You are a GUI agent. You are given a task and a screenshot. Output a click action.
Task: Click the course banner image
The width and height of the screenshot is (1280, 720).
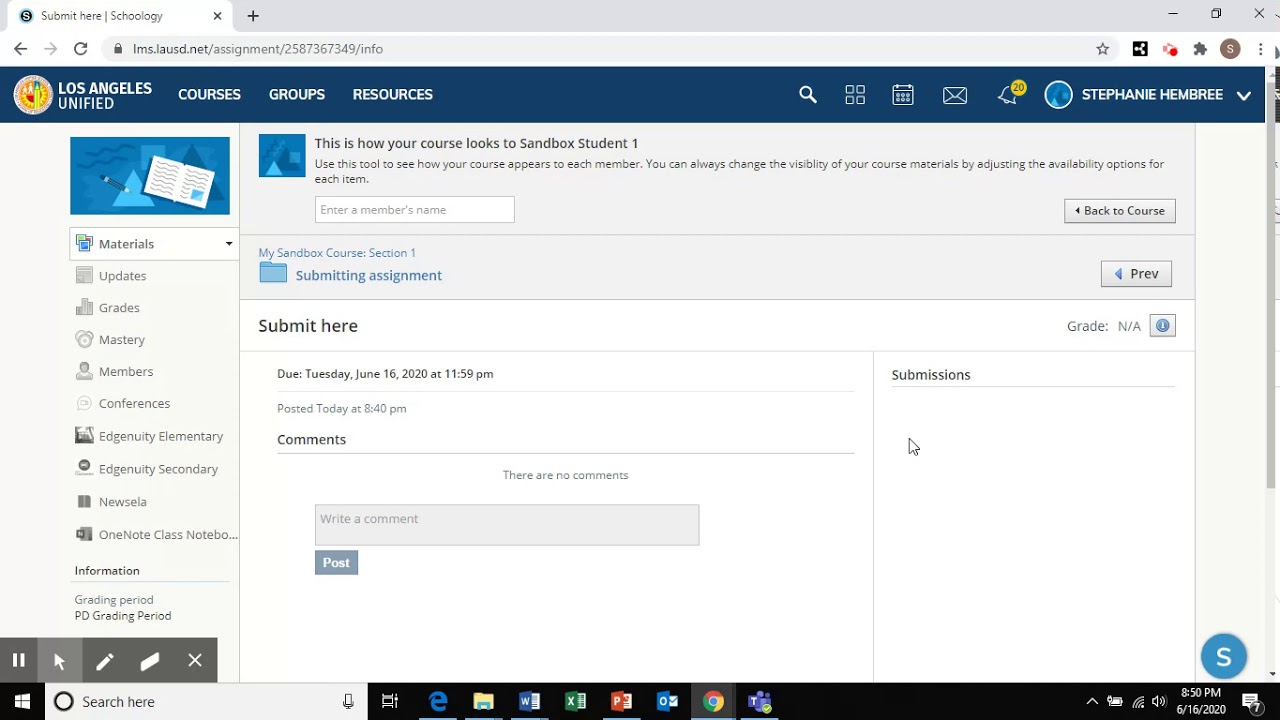[150, 176]
